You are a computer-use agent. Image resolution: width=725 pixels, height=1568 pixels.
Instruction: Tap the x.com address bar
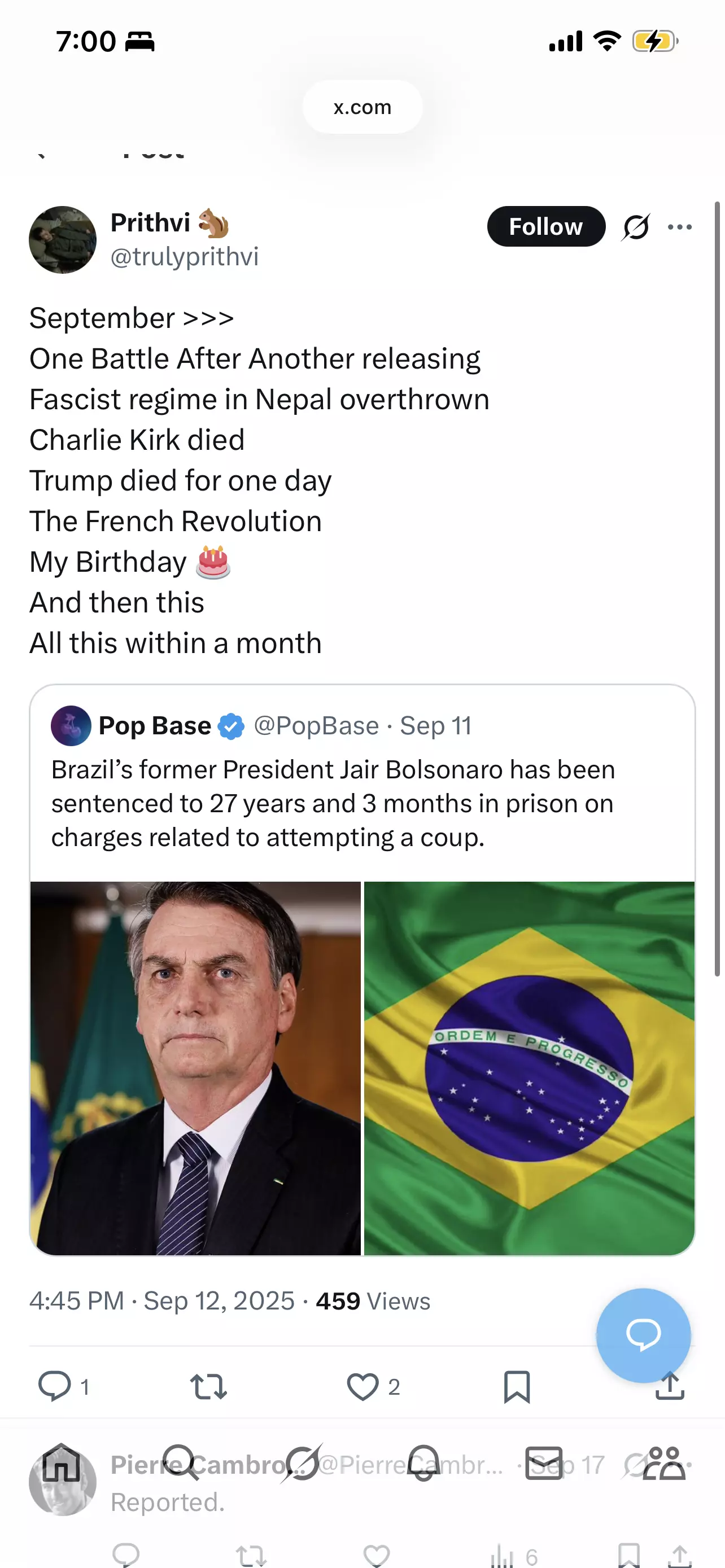(362, 107)
